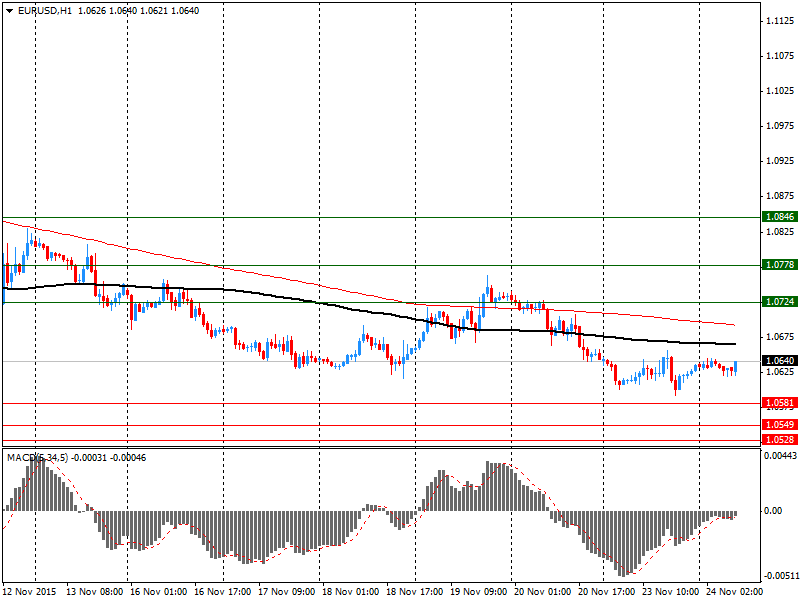Select the 1.0549 red support level label

point(780,425)
